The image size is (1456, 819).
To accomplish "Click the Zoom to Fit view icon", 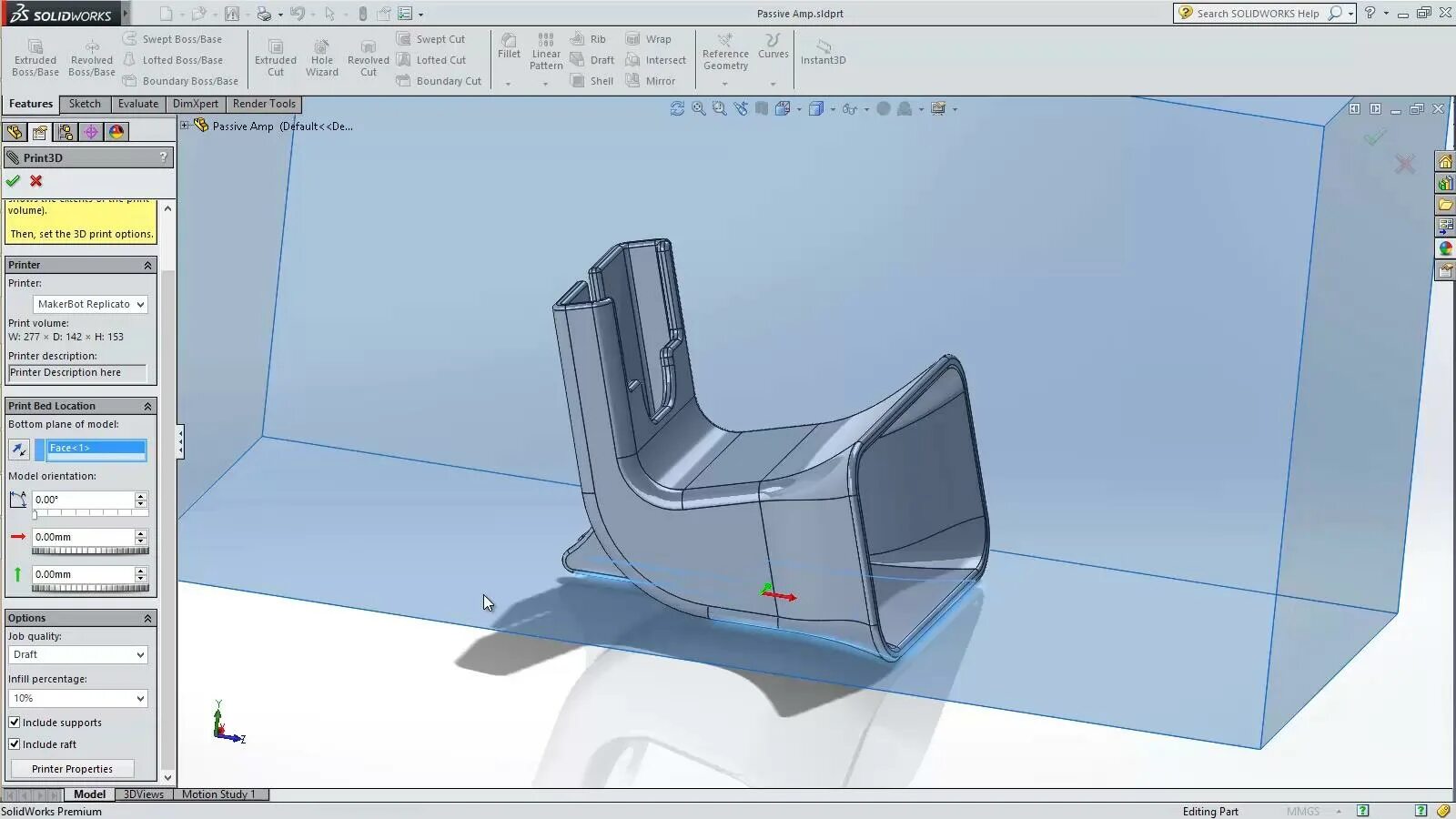I will pos(698,108).
